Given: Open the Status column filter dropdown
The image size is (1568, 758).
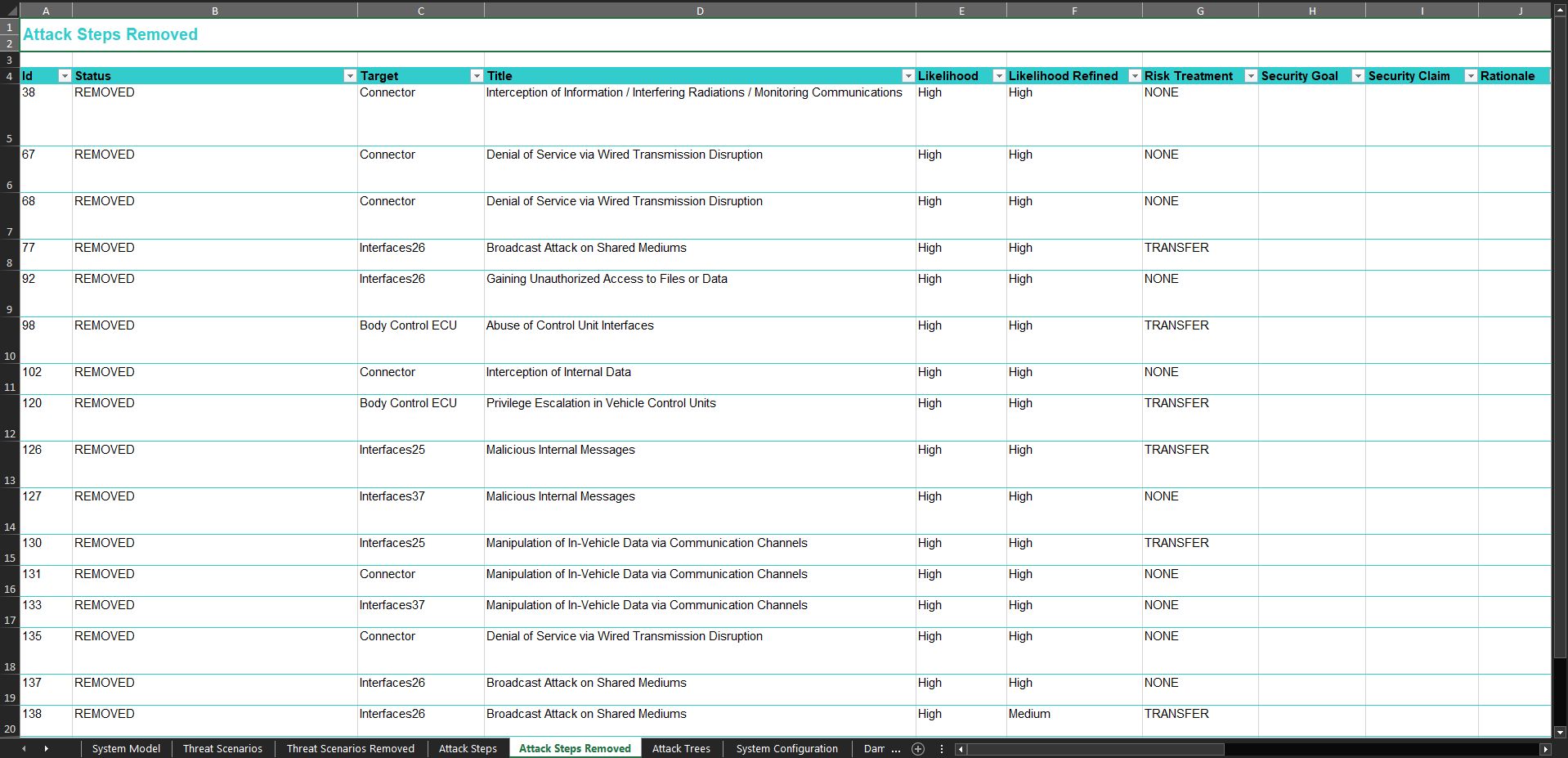Looking at the screenshot, I should point(350,76).
